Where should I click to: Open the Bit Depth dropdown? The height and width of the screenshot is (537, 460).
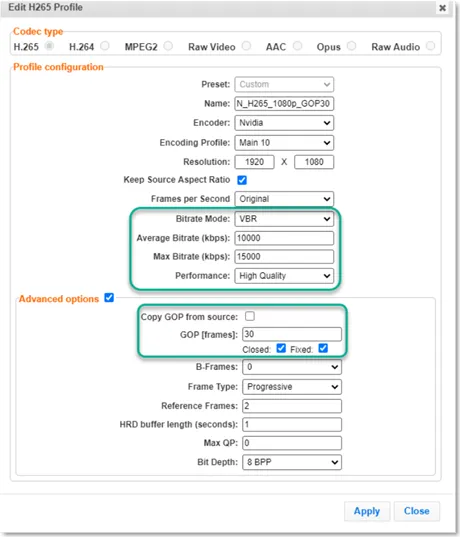(x=292, y=462)
